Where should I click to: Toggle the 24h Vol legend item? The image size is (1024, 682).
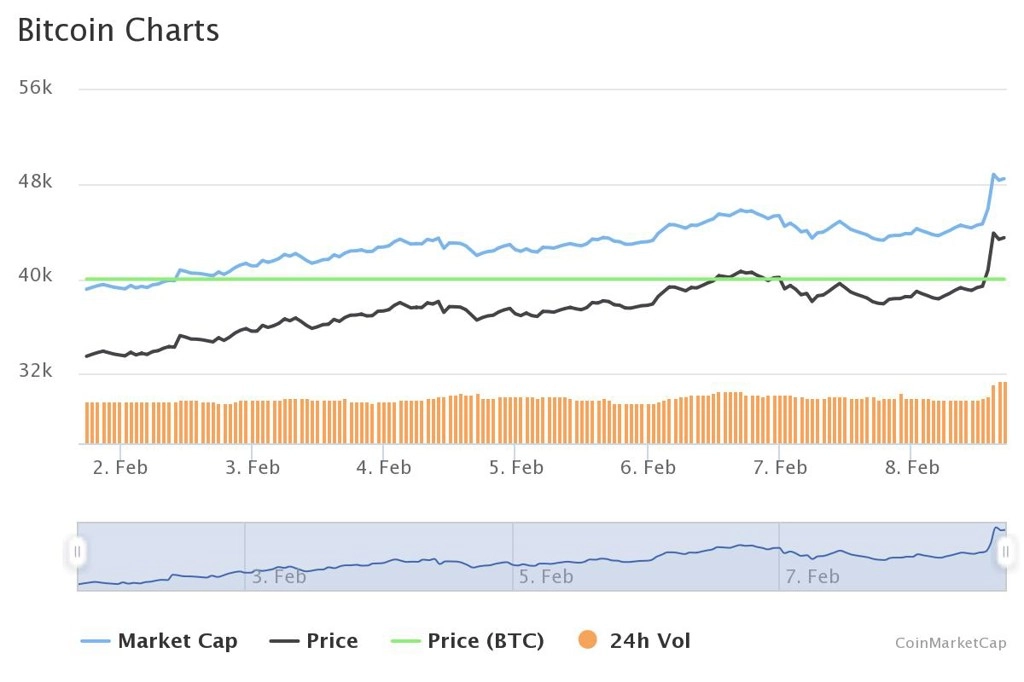[634, 641]
